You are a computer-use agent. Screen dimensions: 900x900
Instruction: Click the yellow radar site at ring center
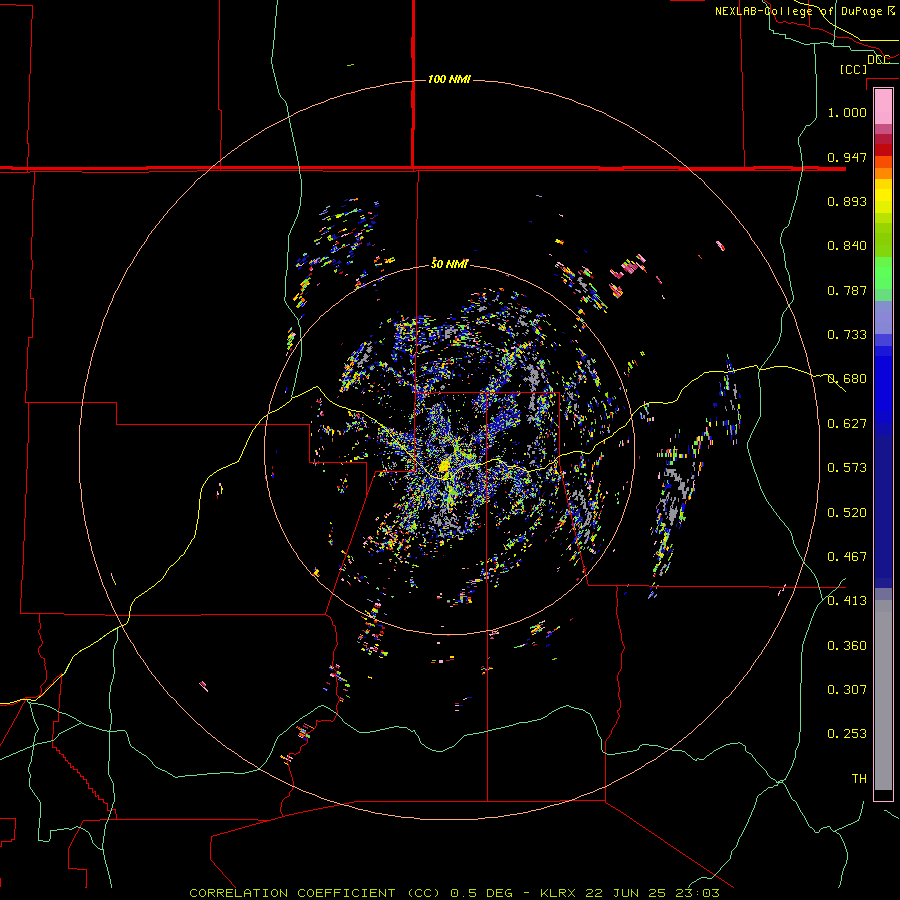pos(445,466)
